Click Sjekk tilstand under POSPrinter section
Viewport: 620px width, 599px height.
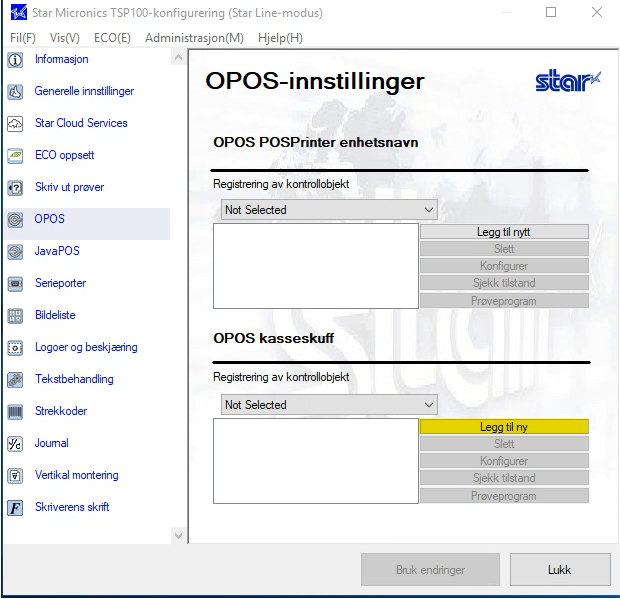504,283
